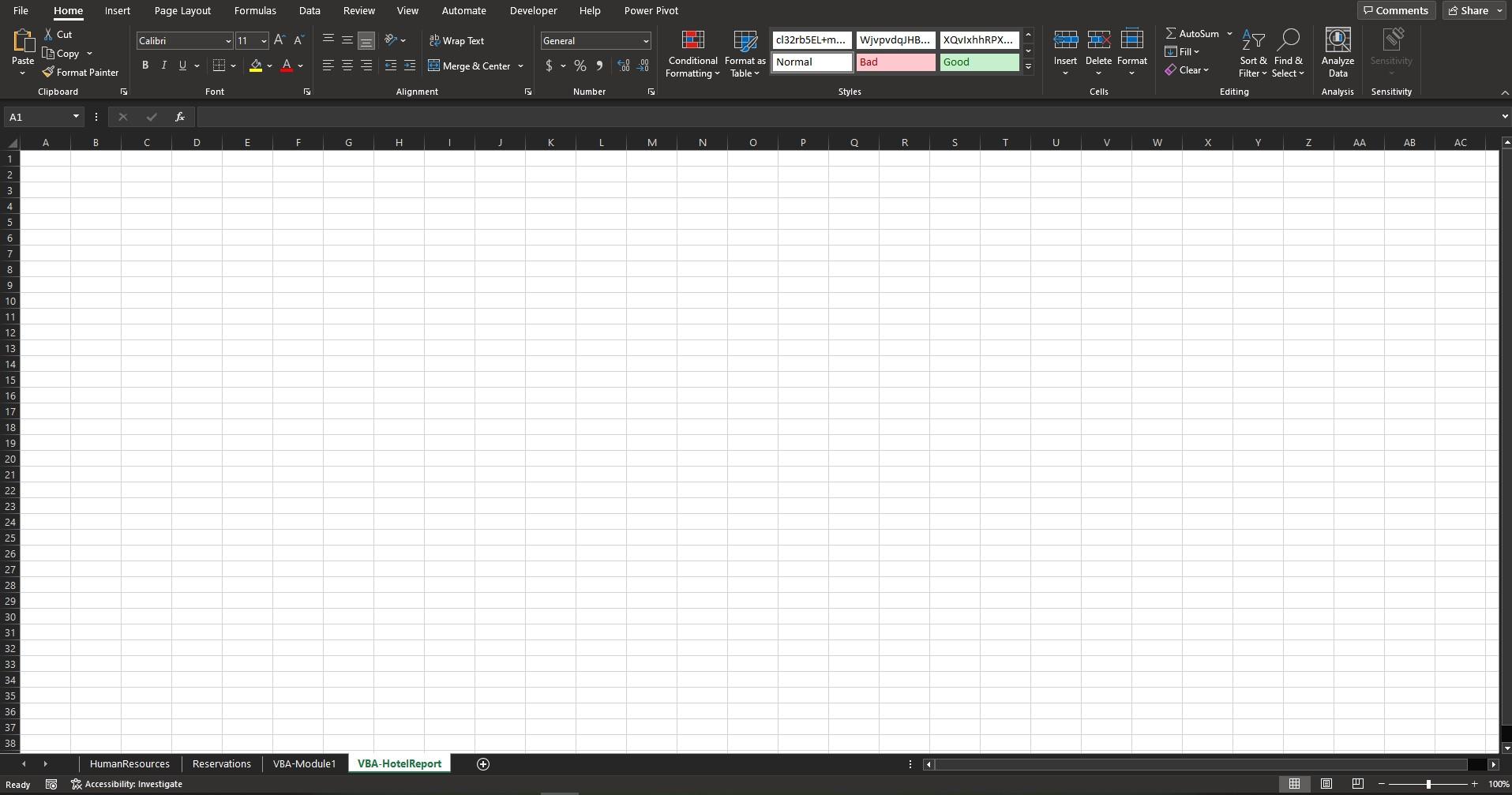Open the font size dropdown
Viewport: 1512px width, 795px height.
click(x=264, y=41)
